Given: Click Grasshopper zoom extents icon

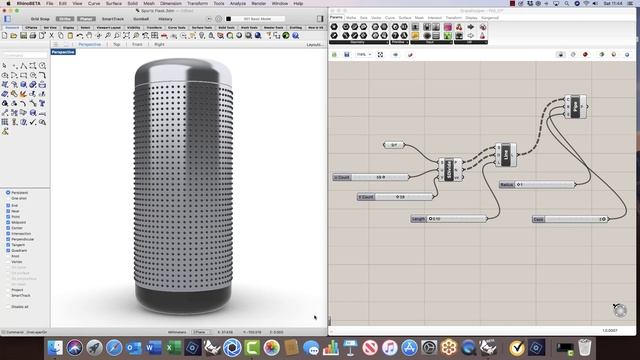Looking at the screenshot, I should [380, 55].
